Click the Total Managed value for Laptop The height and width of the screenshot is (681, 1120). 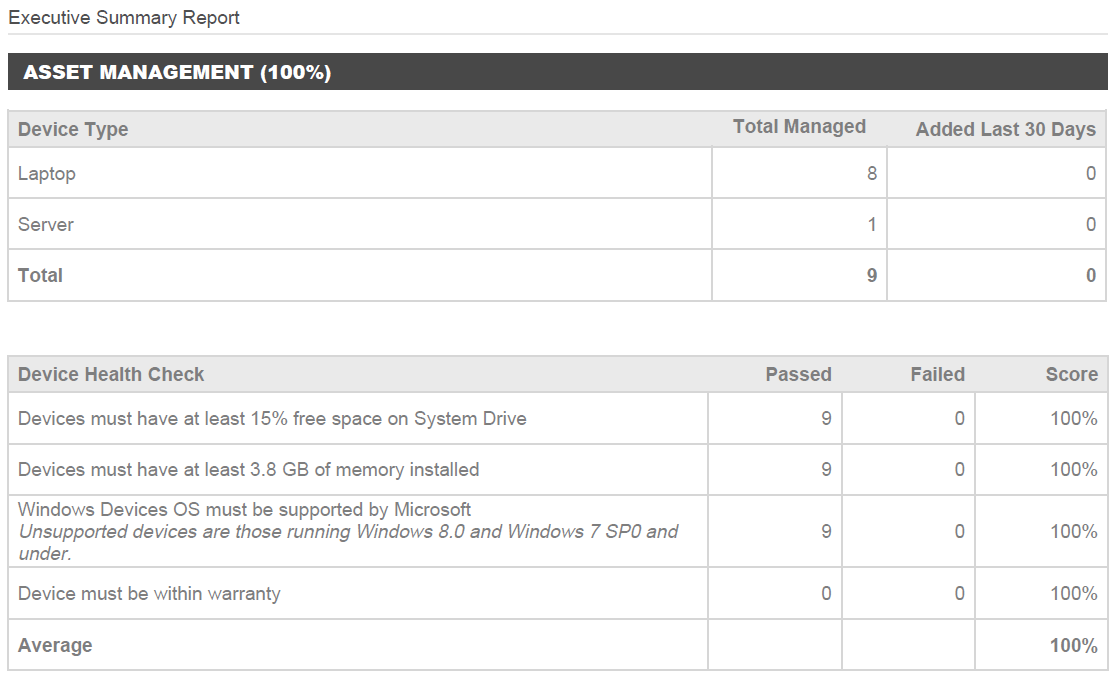pyautogui.click(x=872, y=173)
